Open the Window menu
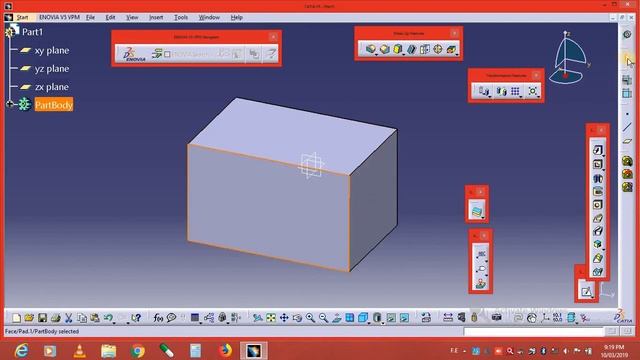The width and height of the screenshot is (640, 360). pyautogui.click(x=209, y=17)
